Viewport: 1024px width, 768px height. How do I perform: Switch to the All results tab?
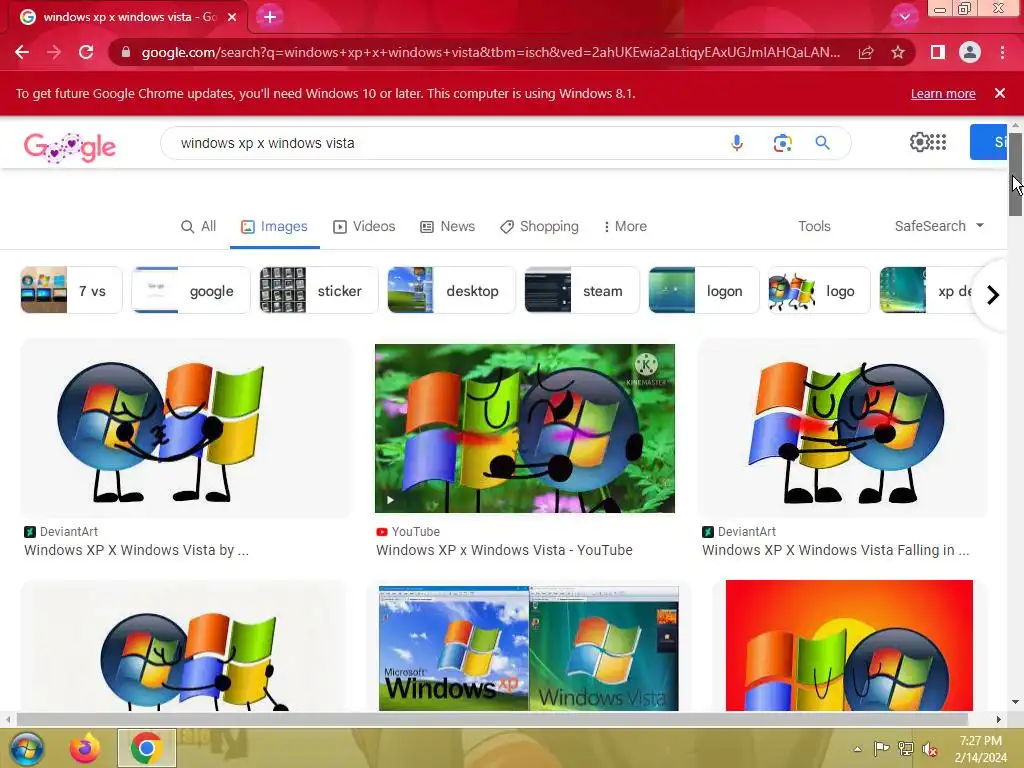click(199, 227)
